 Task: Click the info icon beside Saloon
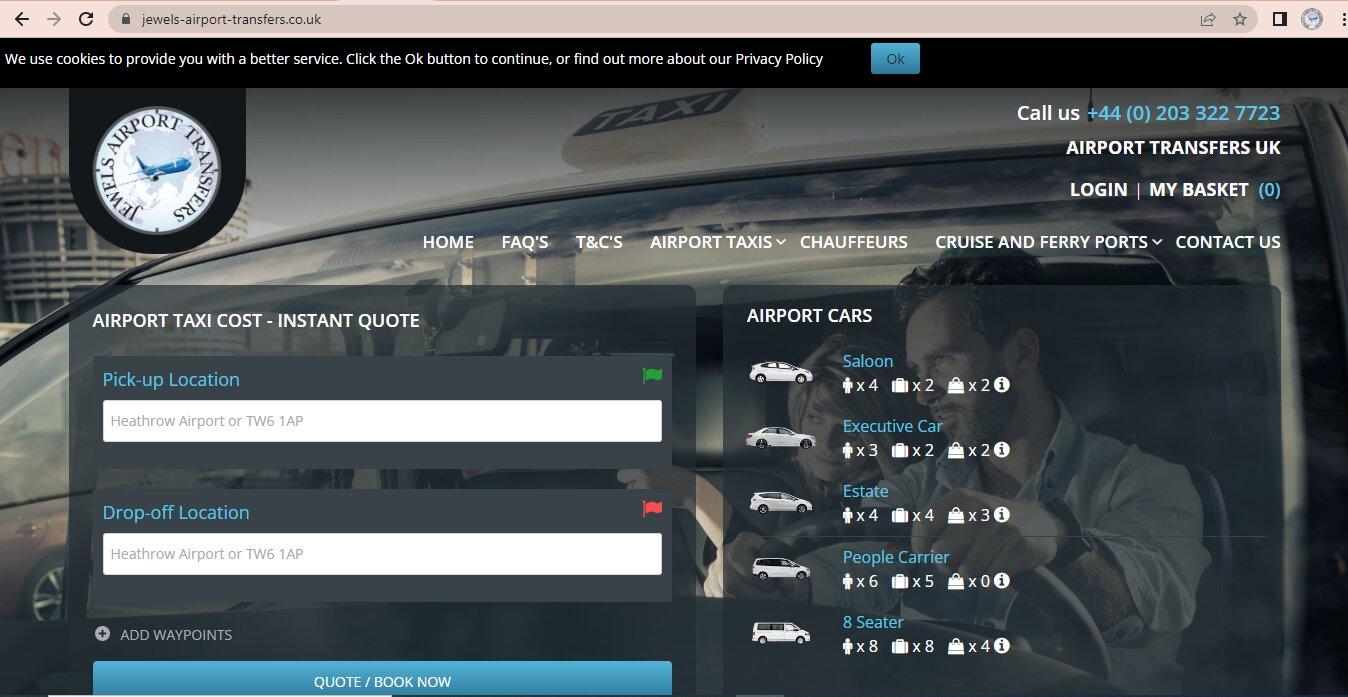(x=1001, y=385)
